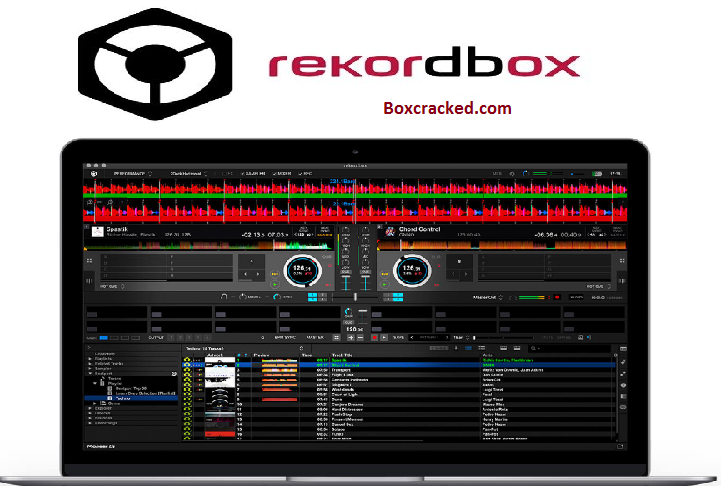Start deck 1 with green play button
The width and height of the screenshot is (722, 491).
[x=275, y=285]
